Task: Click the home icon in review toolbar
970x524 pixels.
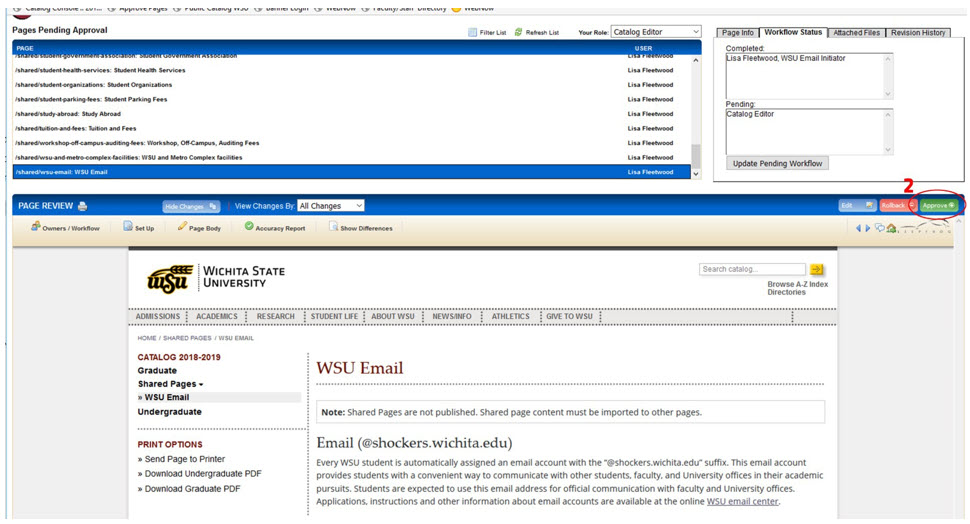Action: [891, 228]
